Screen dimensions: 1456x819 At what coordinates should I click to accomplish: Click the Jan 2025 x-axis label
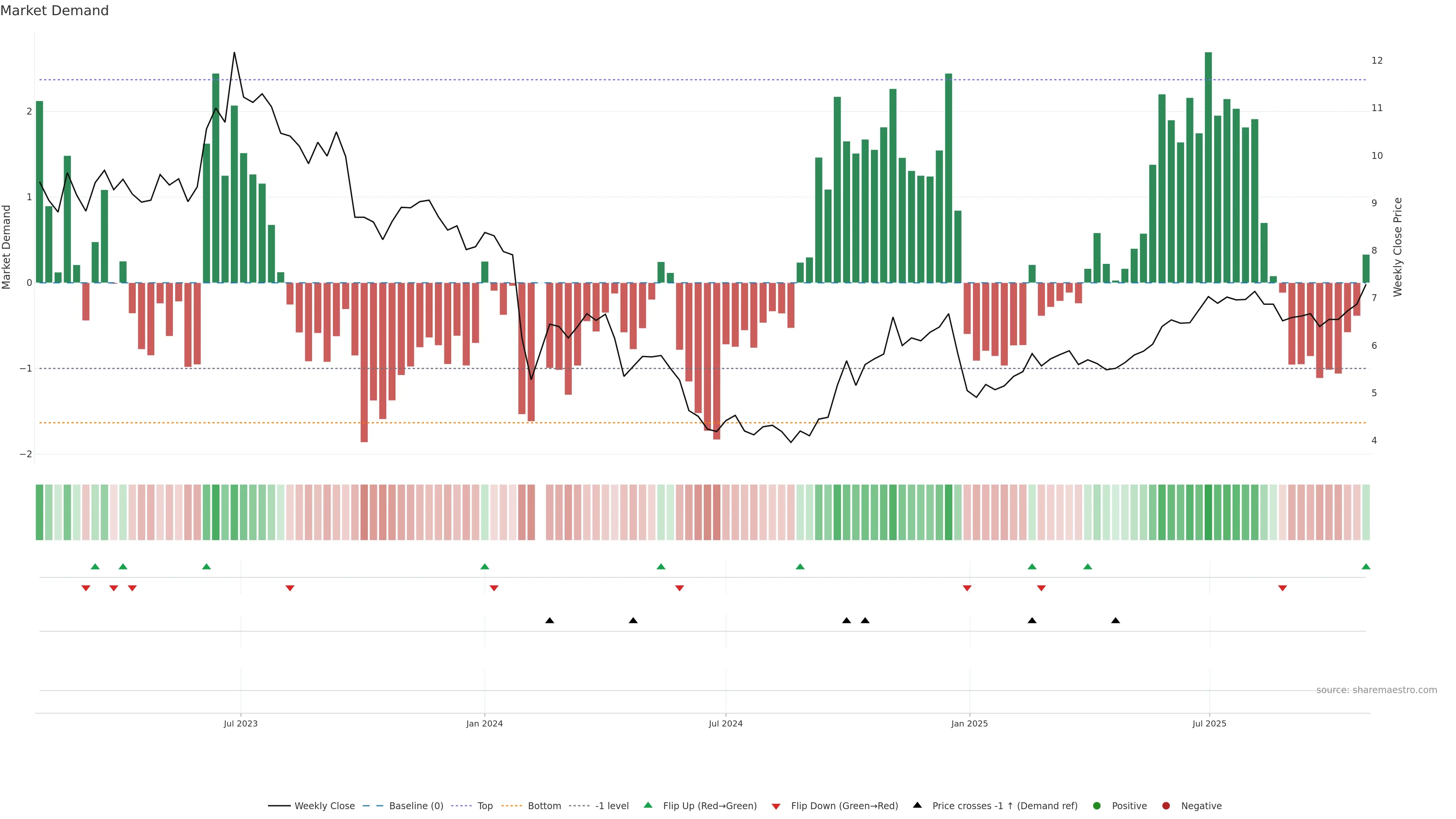[970, 724]
